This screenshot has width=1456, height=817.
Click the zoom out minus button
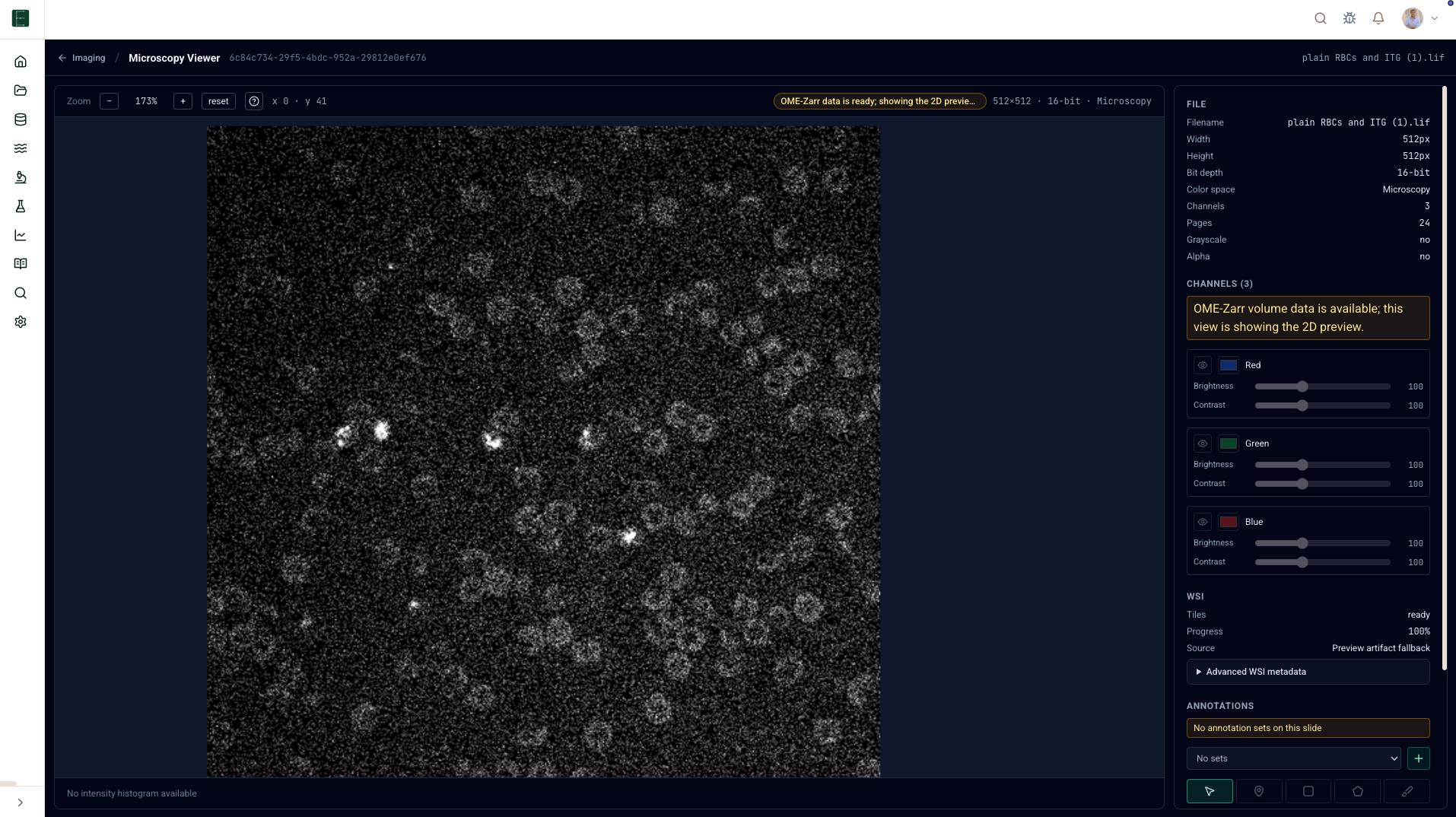[109, 101]
